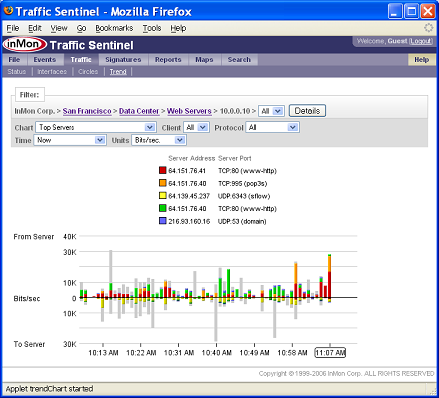Click the 64.151.76.41 server address text
Screen dimensions: 439x398
point(187,171)
